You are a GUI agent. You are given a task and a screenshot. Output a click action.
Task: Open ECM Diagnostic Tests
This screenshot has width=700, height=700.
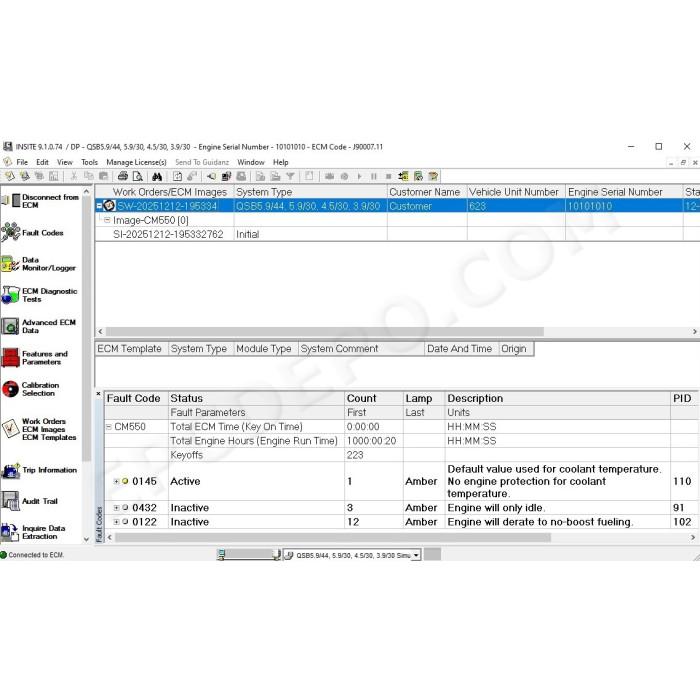point(39,295)
